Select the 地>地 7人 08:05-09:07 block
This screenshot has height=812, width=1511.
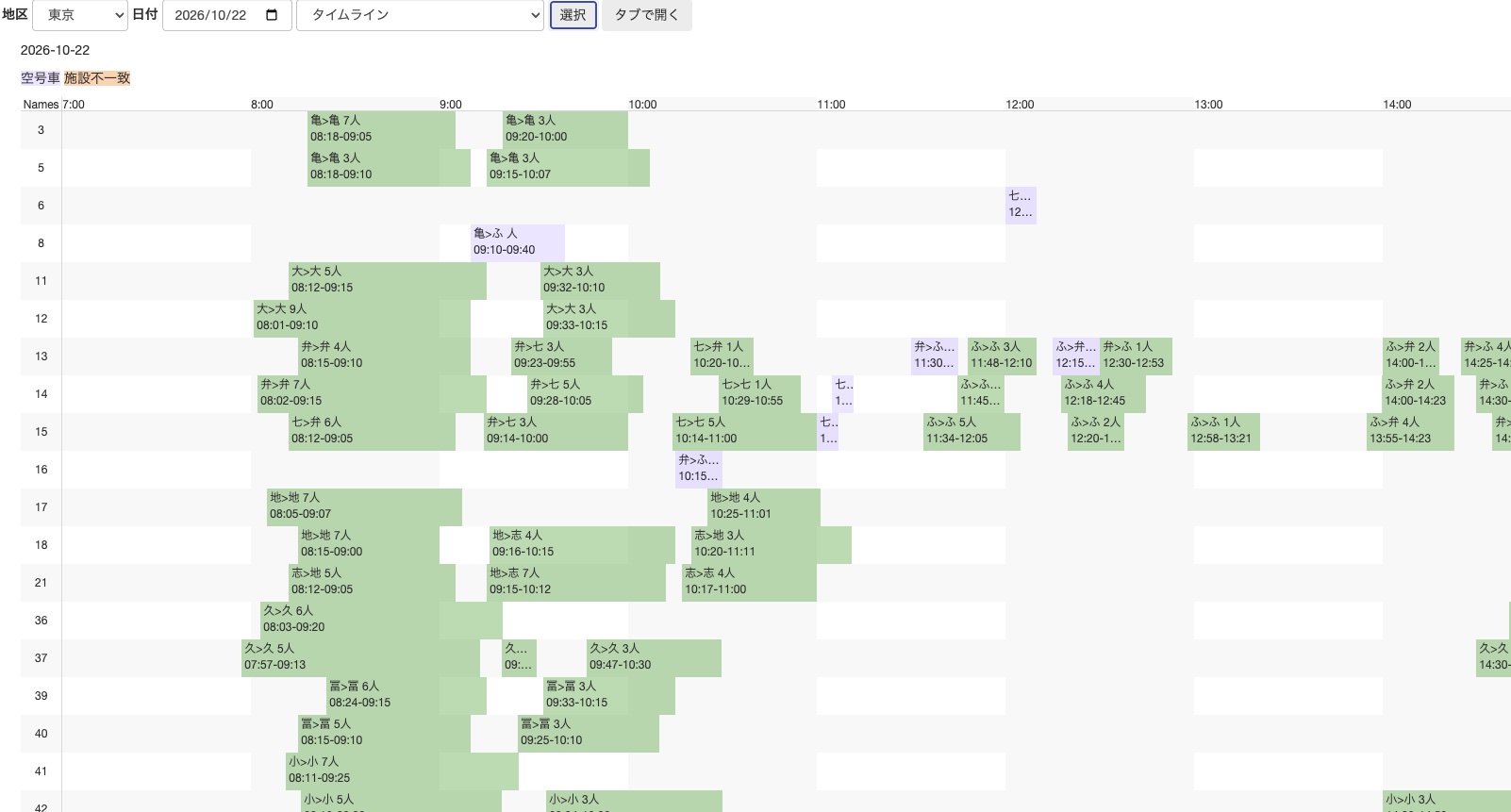pyautogui.click(x=364, y=506)
